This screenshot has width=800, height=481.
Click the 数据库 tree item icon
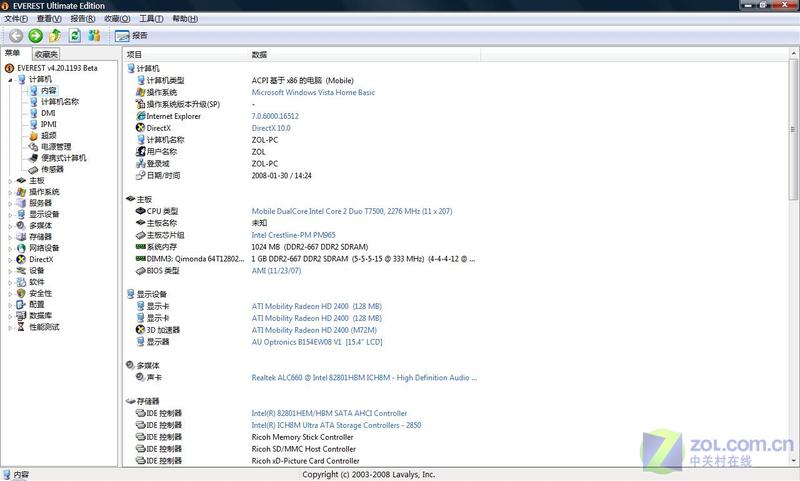pyautogui.click(x=21, y=315)
